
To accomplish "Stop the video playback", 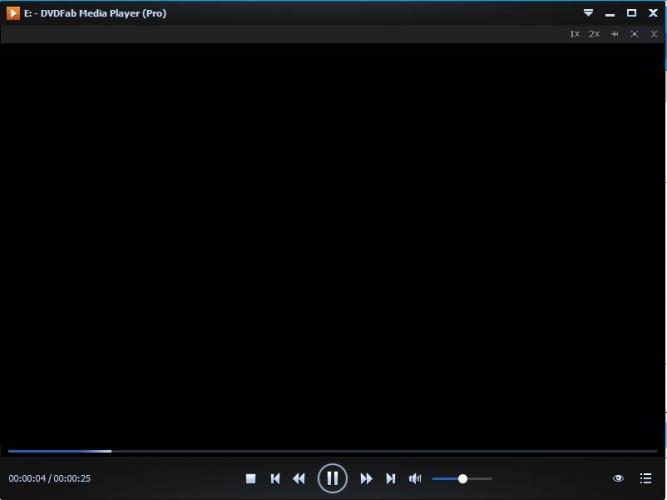I will (x=251, y=479).
